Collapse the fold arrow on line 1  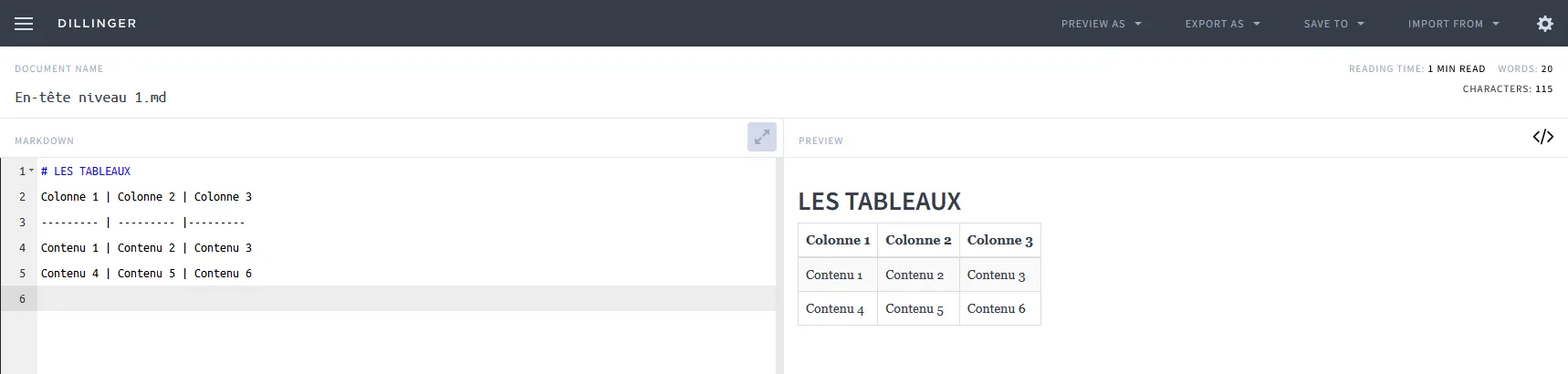[x=32, y=171]
